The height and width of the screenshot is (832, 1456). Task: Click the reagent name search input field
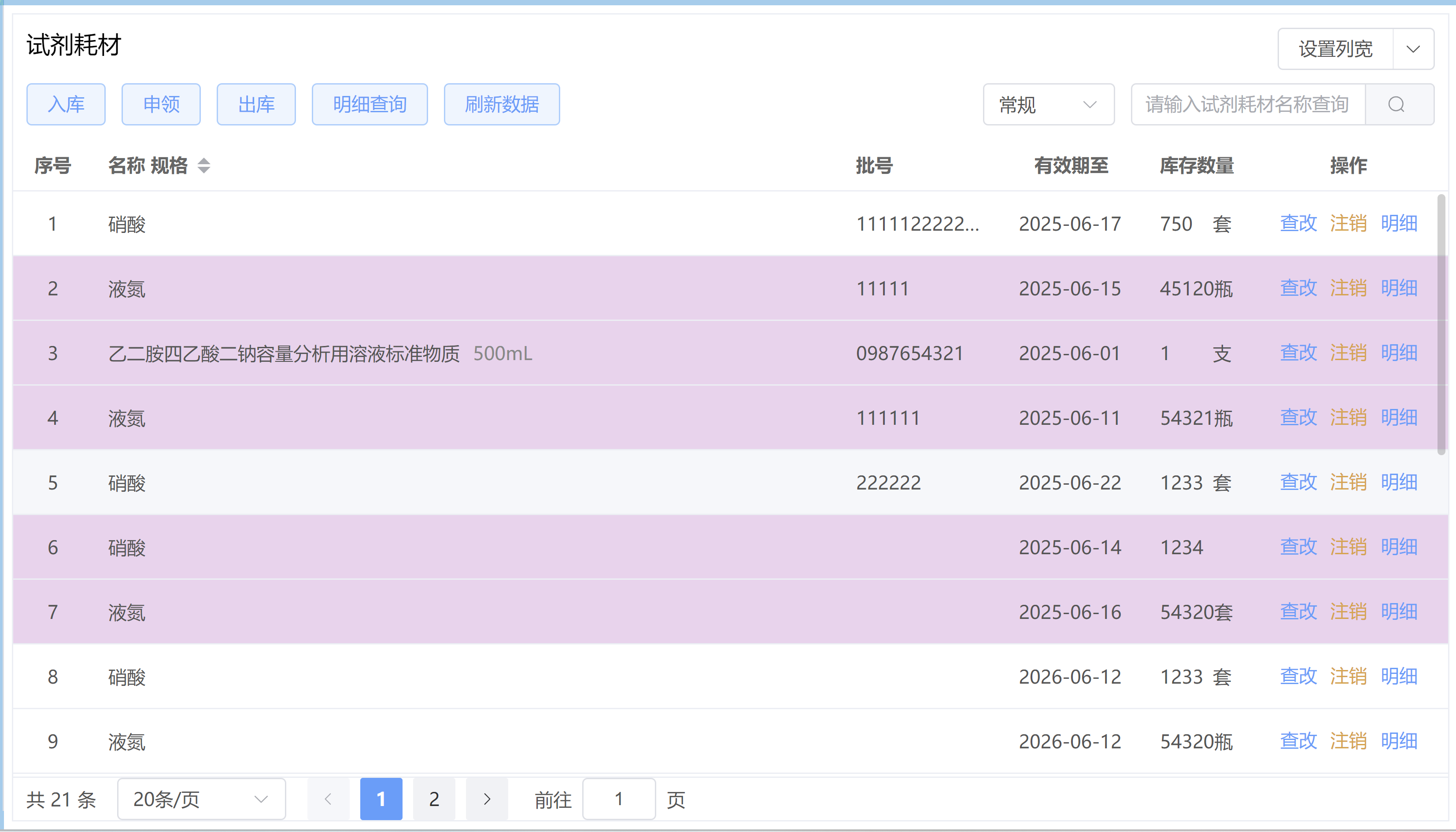pyautogui.click(x=1246, y=105)
